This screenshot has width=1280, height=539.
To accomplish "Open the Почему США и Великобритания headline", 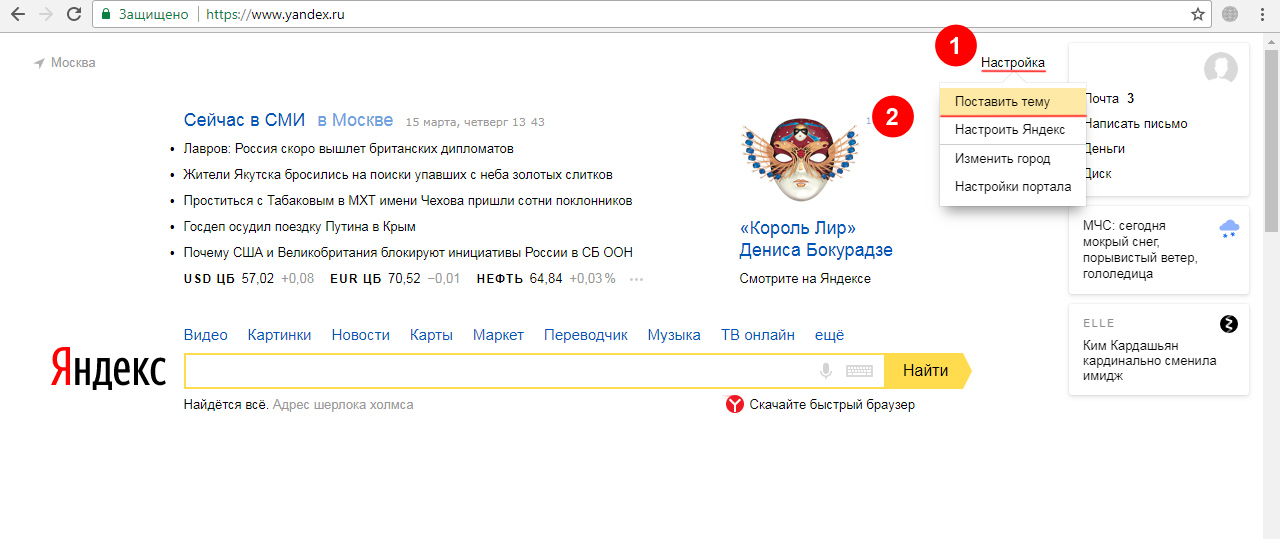I will click(408, 253).
